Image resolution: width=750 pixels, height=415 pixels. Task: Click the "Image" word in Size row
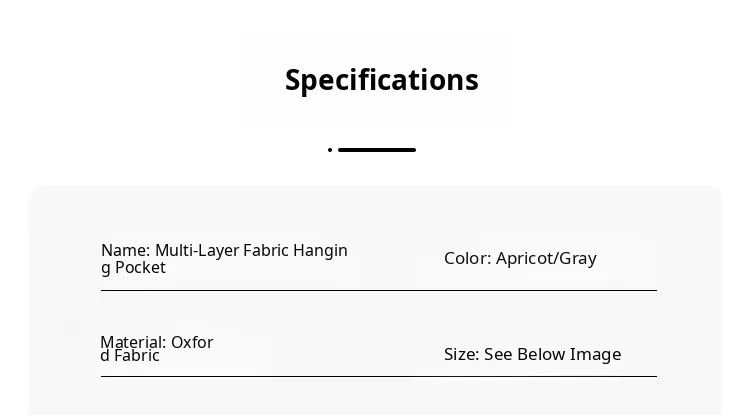pyautogui.click(x=596, y=355)
